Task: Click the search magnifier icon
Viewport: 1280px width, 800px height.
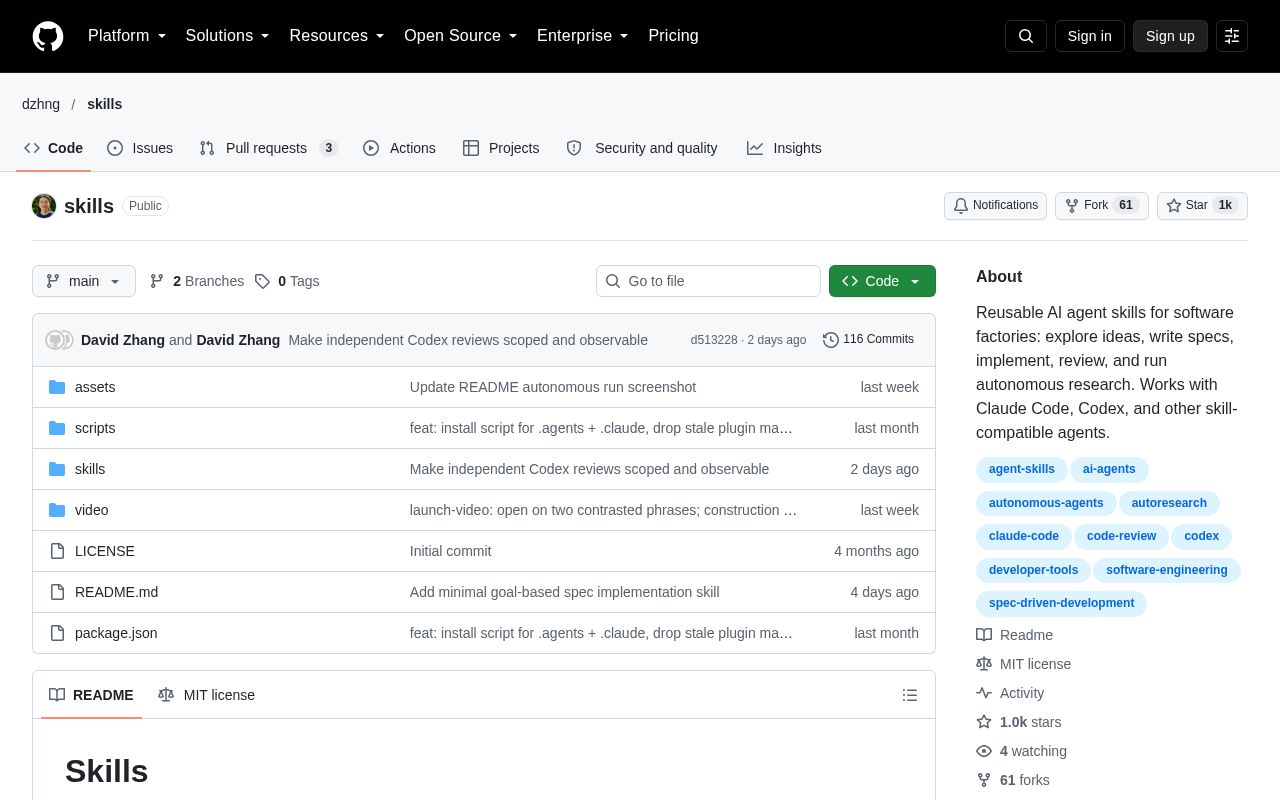Action: point(1026,36)
